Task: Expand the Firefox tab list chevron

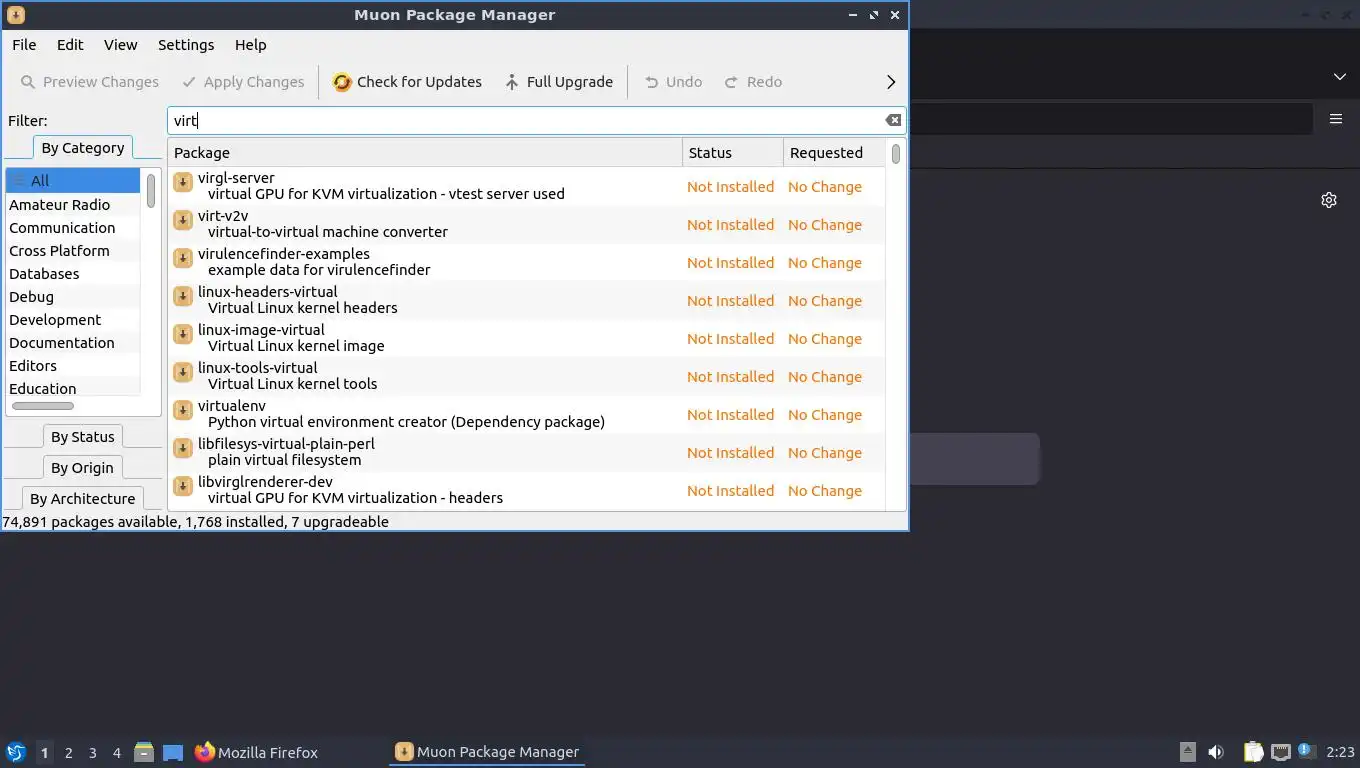Action: (x=1340, y=77)
